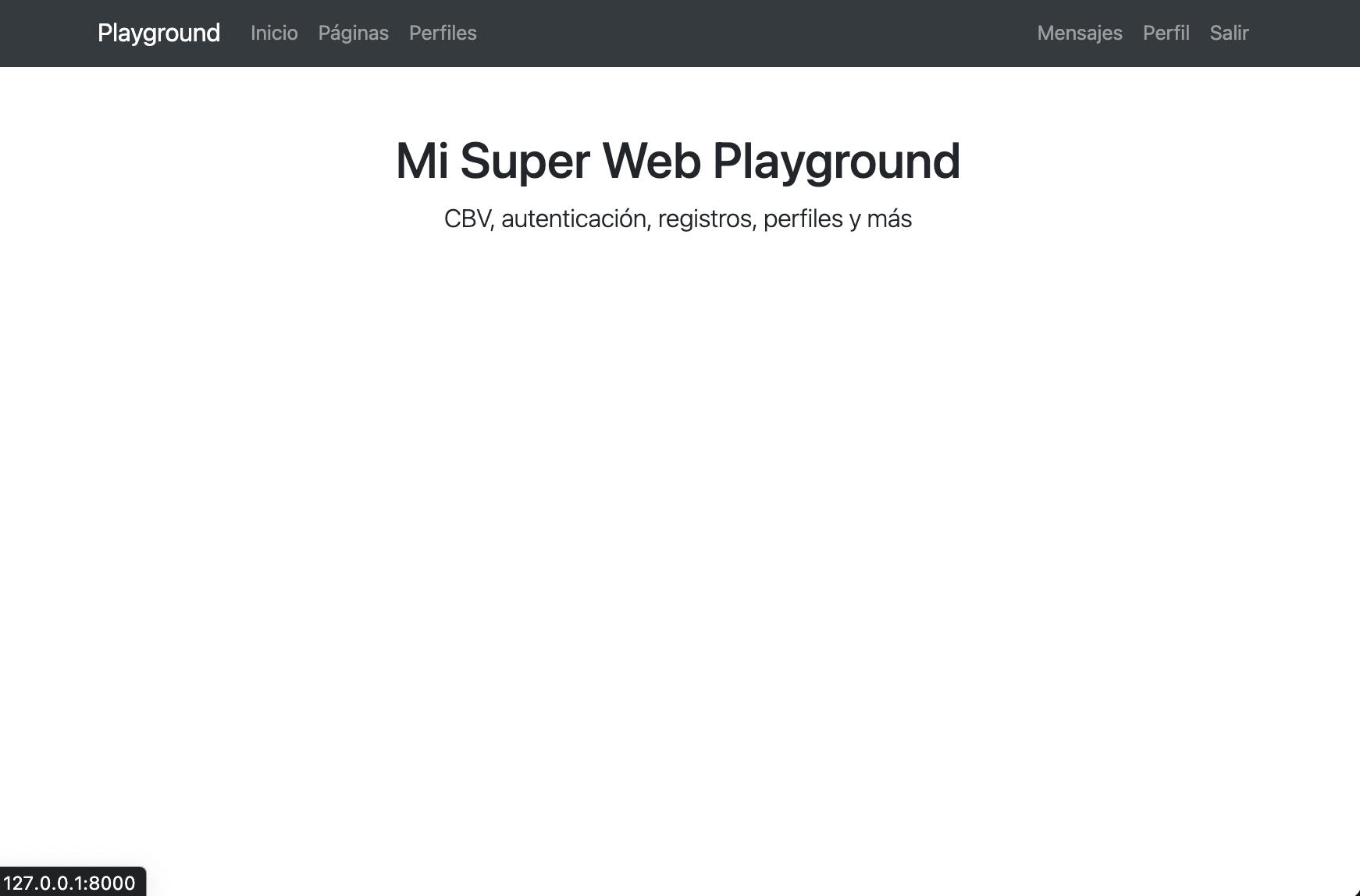
Task: Click the Playground brand logo link
Action: coord(158,33)
